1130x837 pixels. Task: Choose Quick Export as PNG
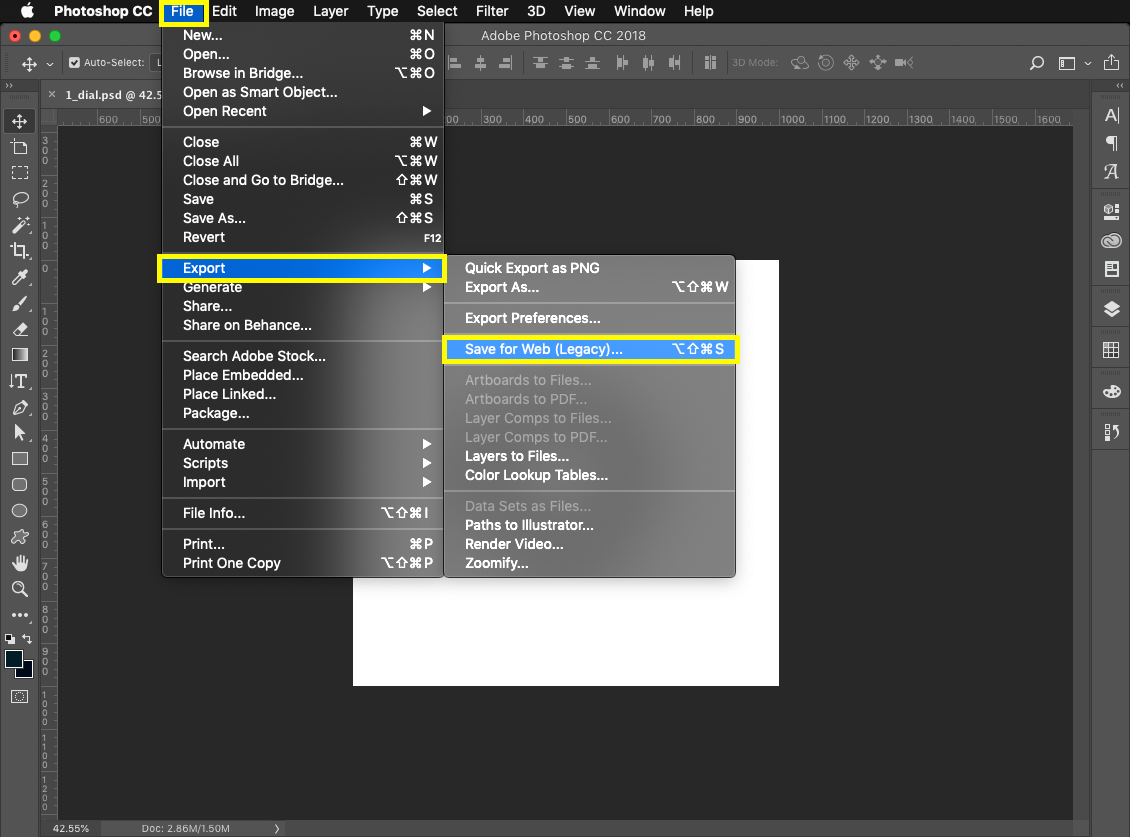click(x=590, y=268)
